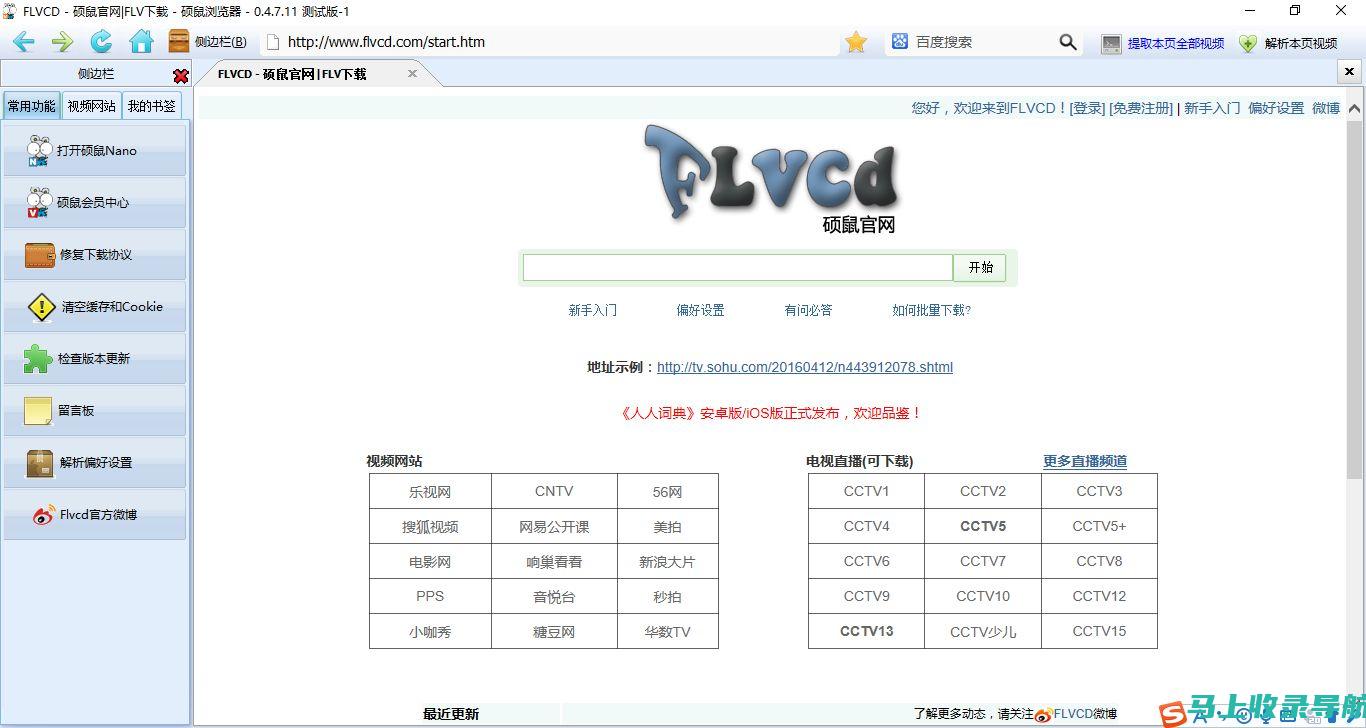This screenshot has height=728, width=1366.
Task: Click 提取本页全部视频
Action: point(1163,43)
